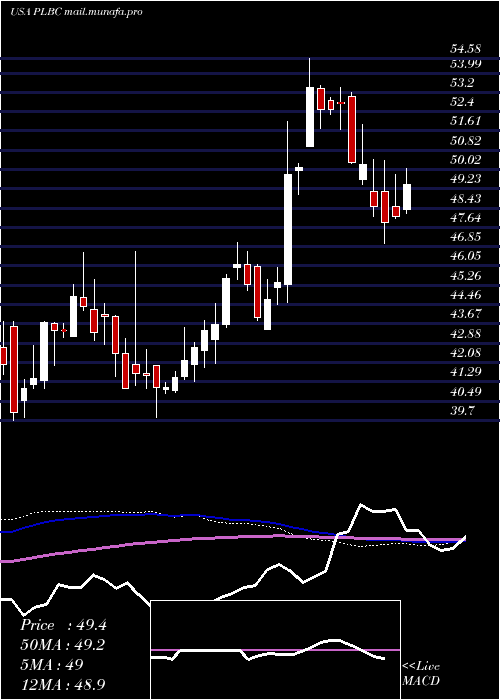
Task: Select the 49.23 price axis label
Action: (464, 179)
